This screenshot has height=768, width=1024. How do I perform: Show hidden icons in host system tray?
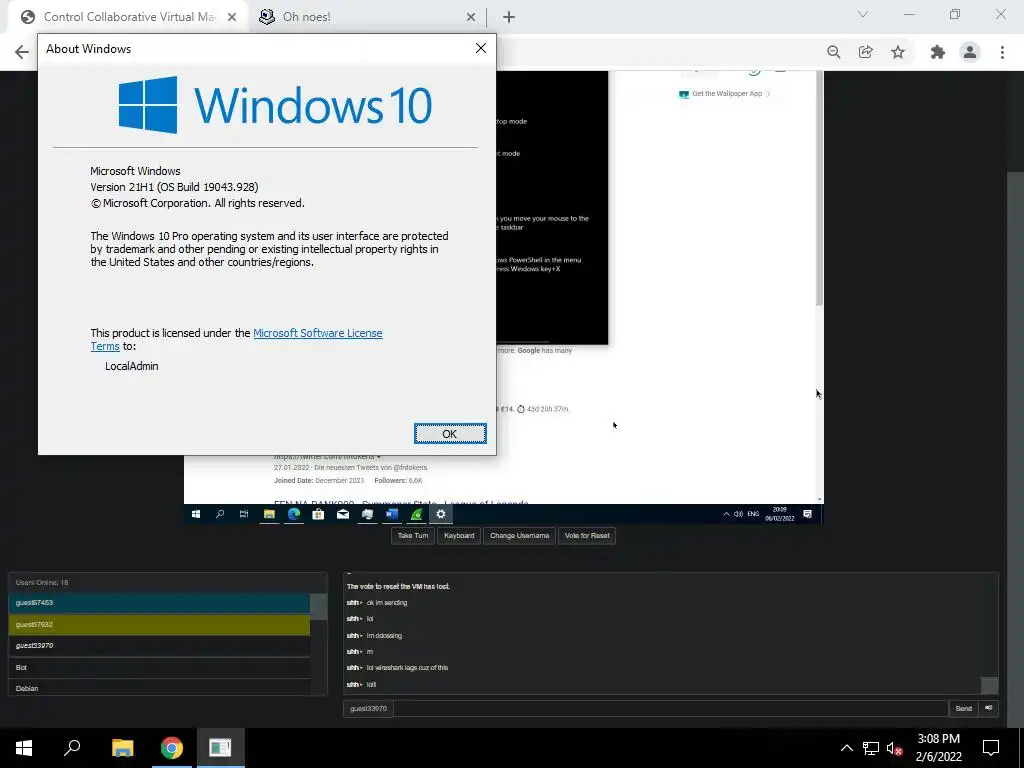coord(846,748)
